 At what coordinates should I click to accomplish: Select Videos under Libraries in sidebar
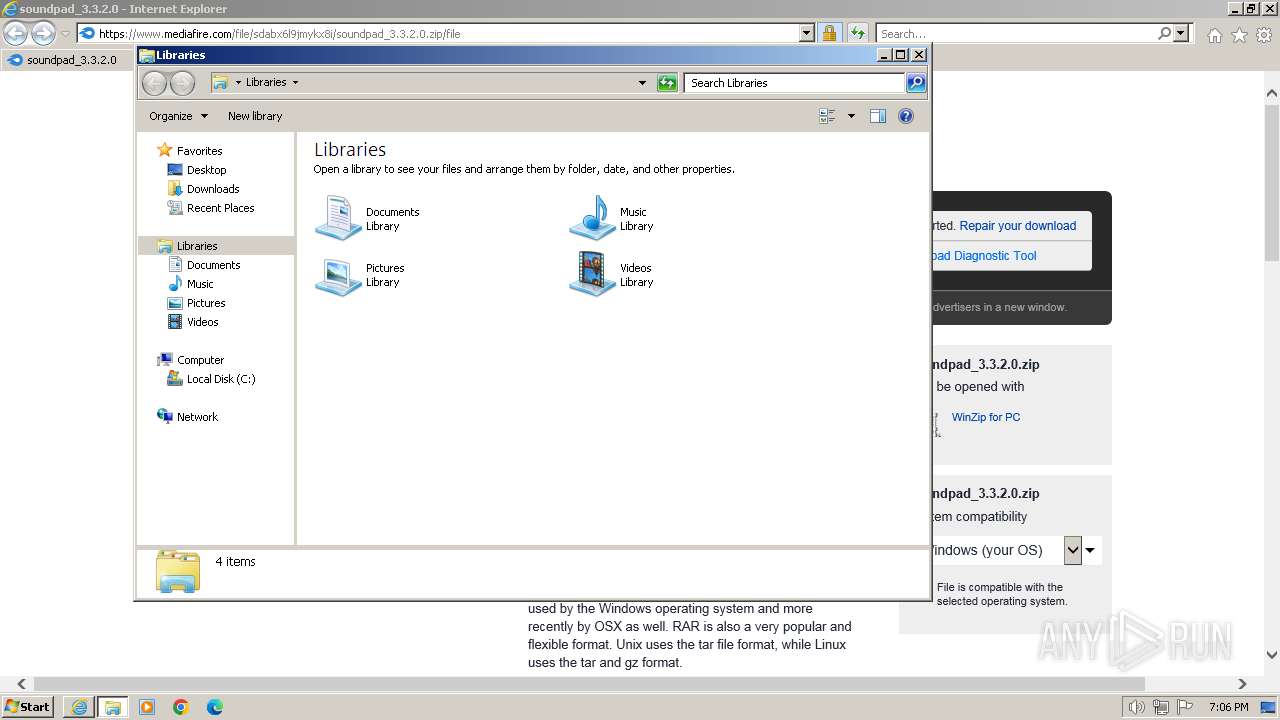(202, 322)
